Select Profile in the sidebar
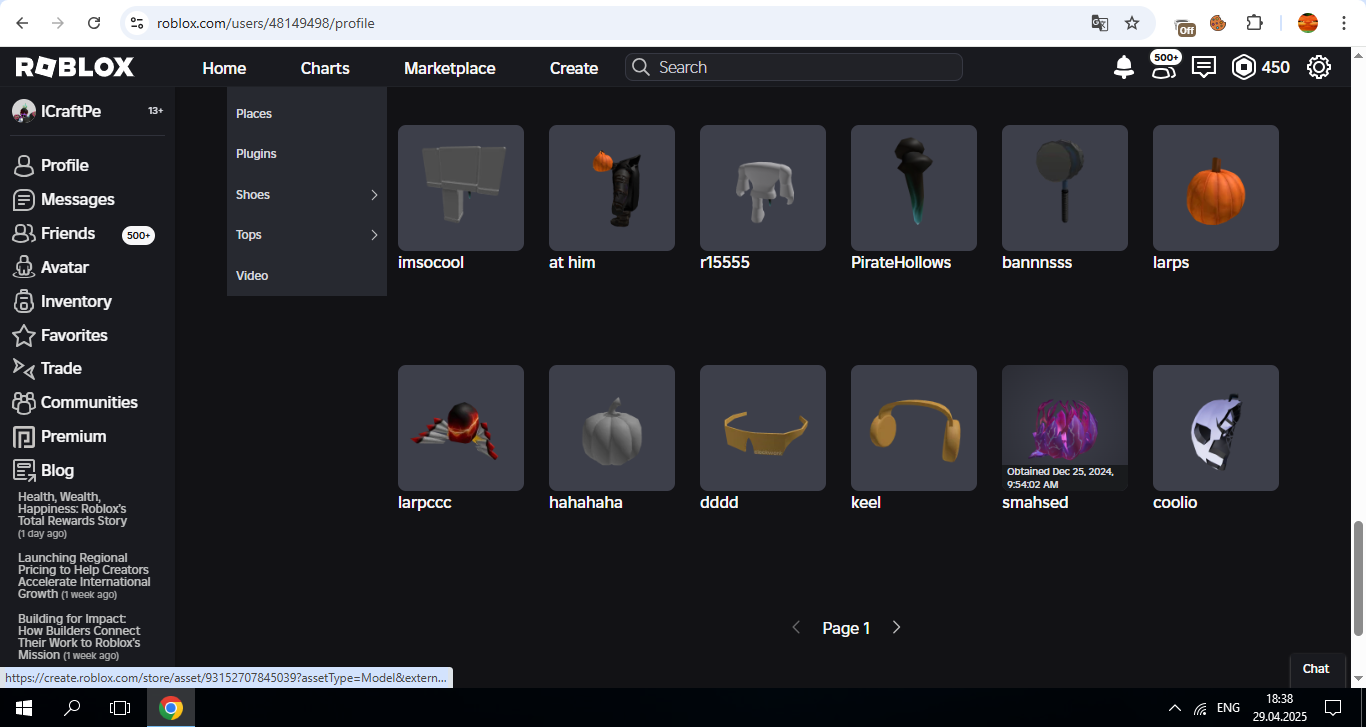This screenshot has width=1366, height=727. 62,165
